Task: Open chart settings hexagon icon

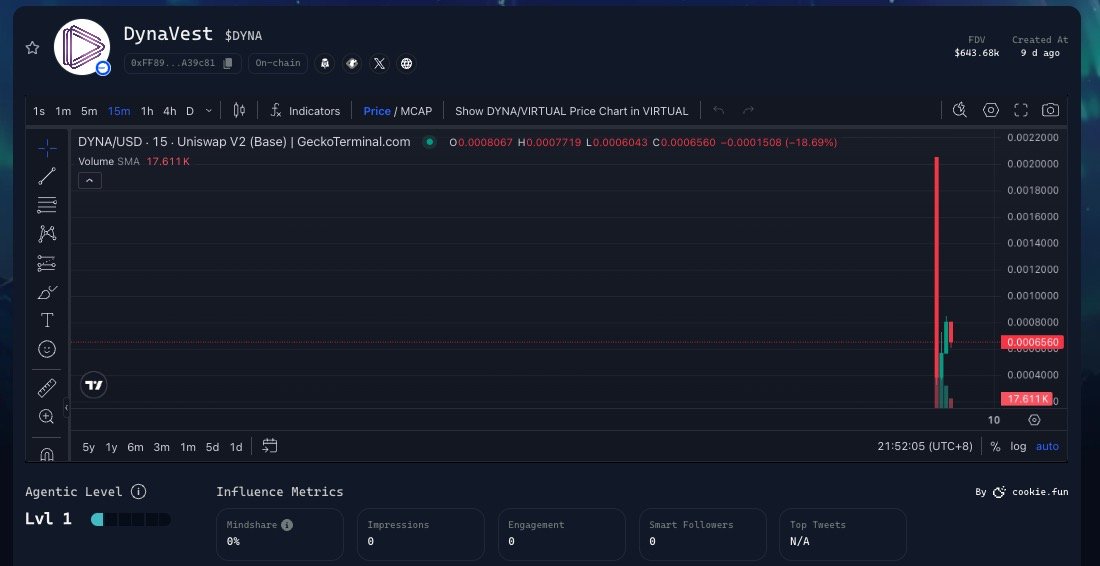Action: tap(991, 110)
